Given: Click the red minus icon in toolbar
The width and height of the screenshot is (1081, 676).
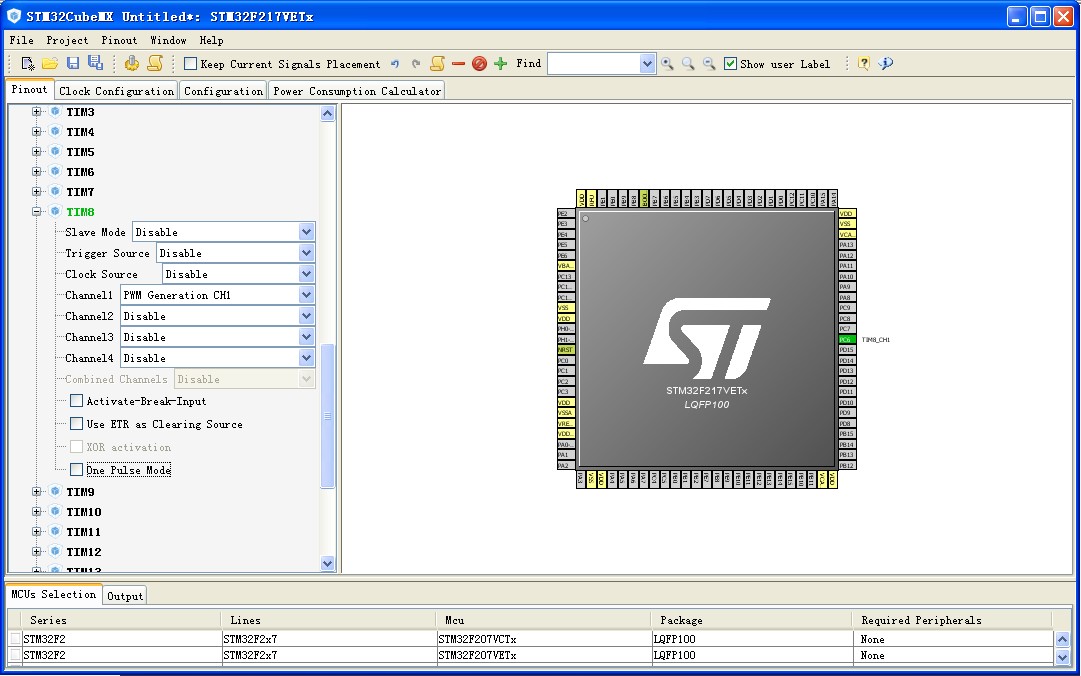Looking at the screenshot, I should (x=458, y=63).
